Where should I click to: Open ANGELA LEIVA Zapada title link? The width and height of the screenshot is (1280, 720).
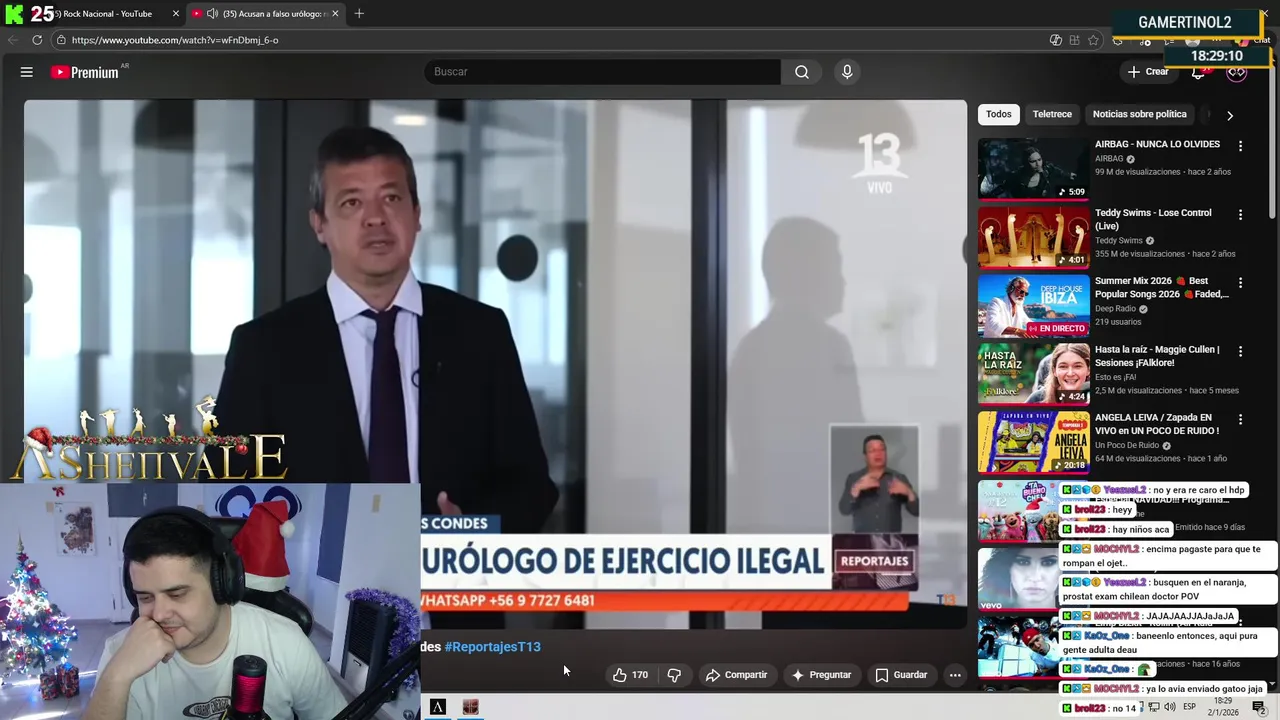click(1157, 424)
